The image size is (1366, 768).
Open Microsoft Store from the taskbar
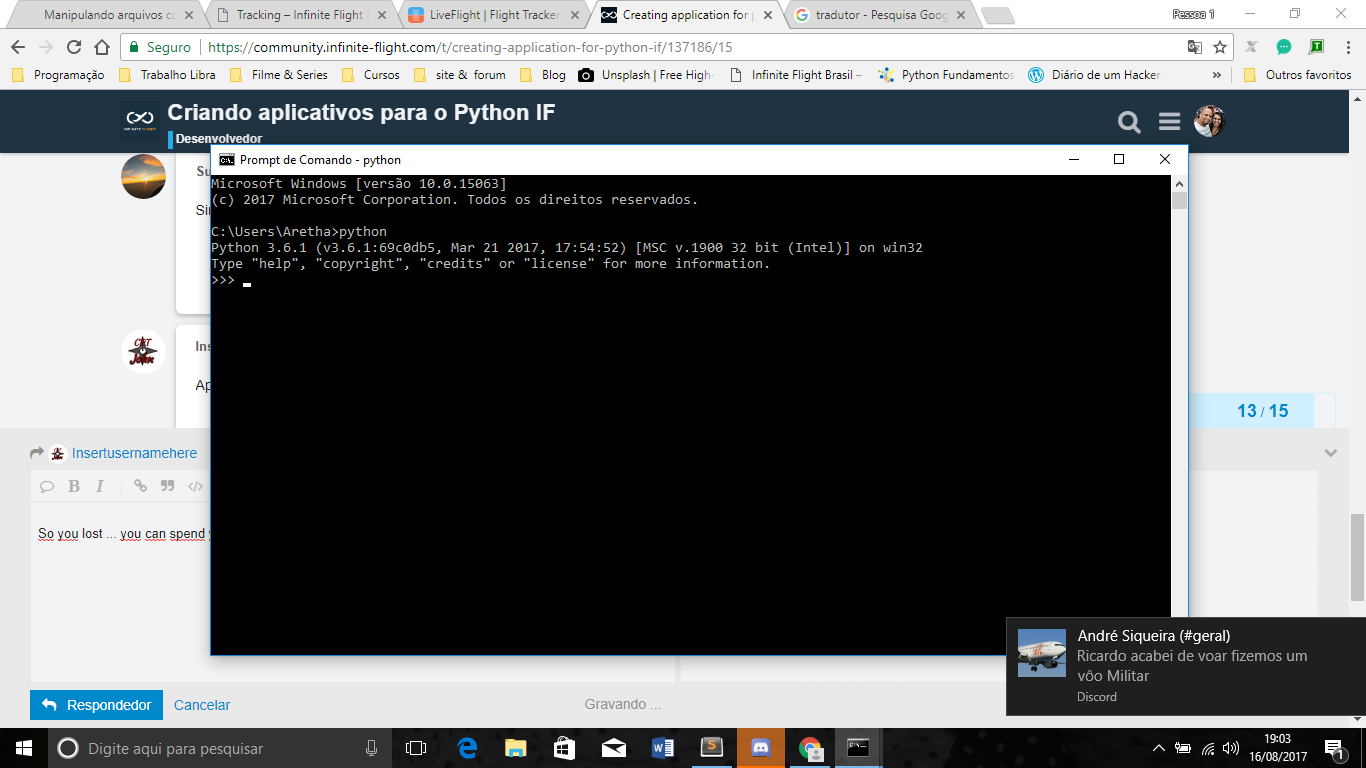(x=564, y=748)
